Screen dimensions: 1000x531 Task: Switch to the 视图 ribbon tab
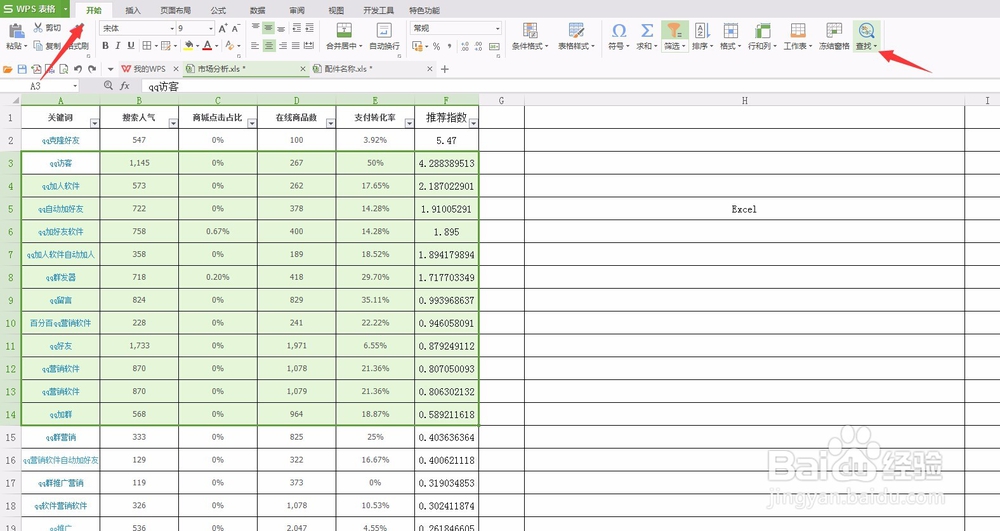pyautogui.click(x=336, y=10)
